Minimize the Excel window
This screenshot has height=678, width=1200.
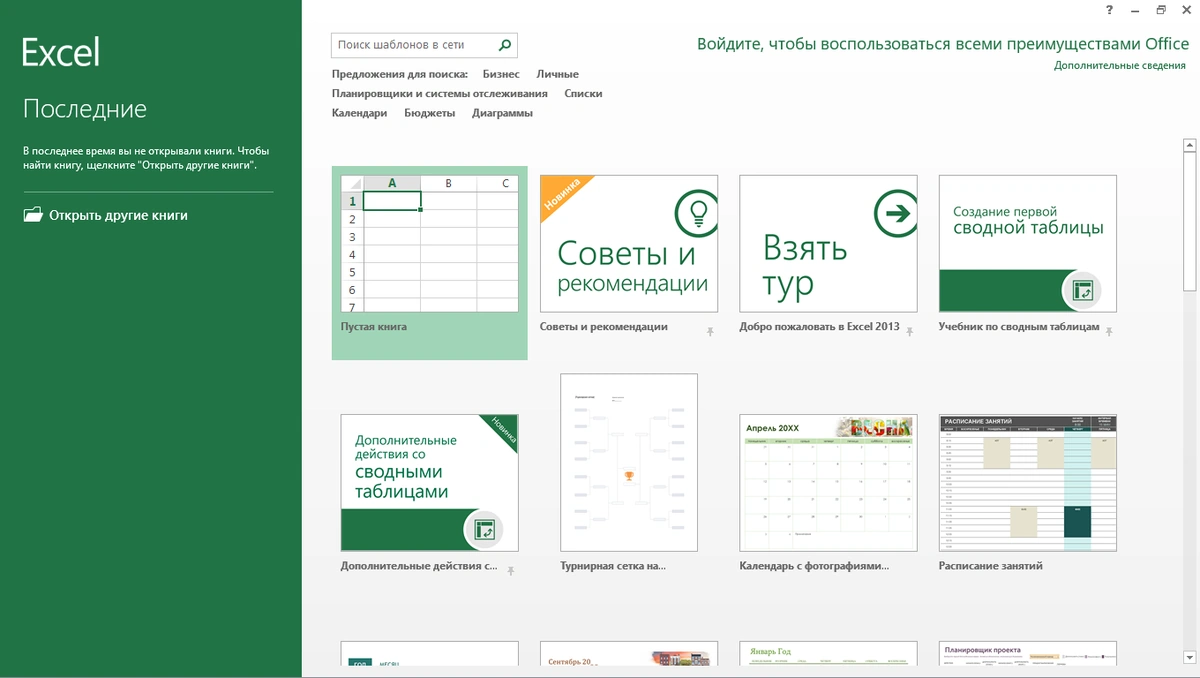coord(1136,10)
